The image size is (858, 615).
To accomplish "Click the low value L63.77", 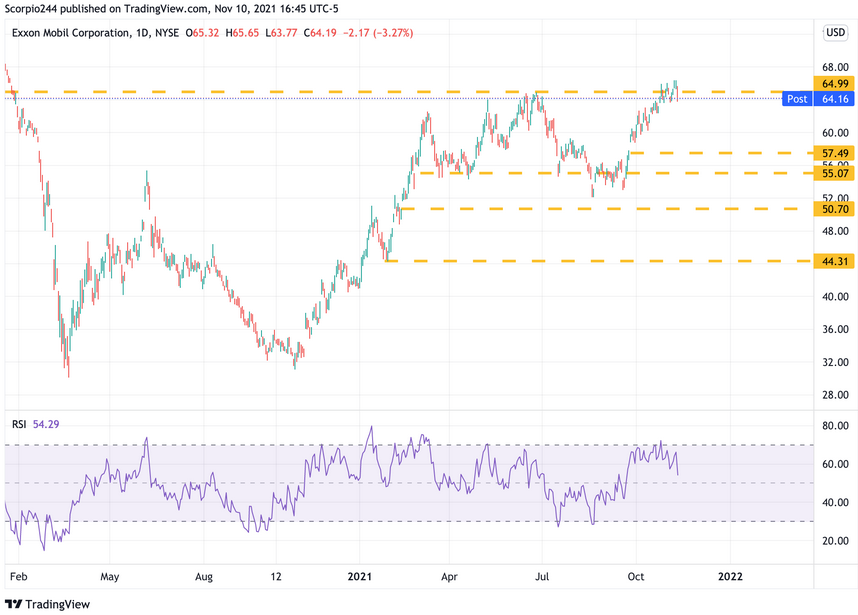I will coord(281,33).
